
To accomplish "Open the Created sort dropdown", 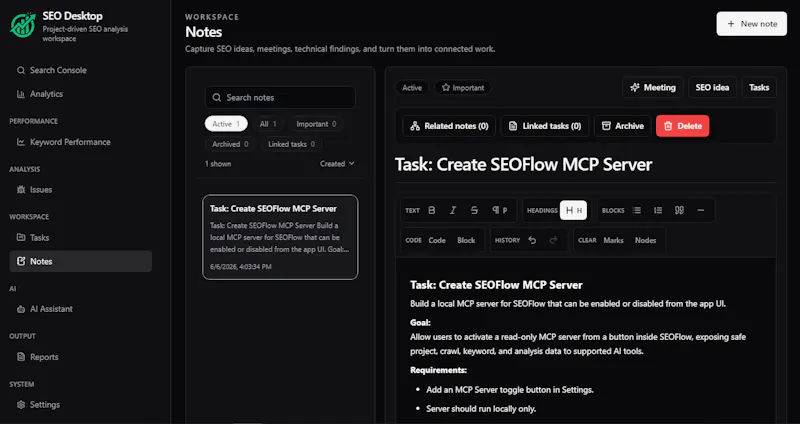I will click(x=337, y=164).
